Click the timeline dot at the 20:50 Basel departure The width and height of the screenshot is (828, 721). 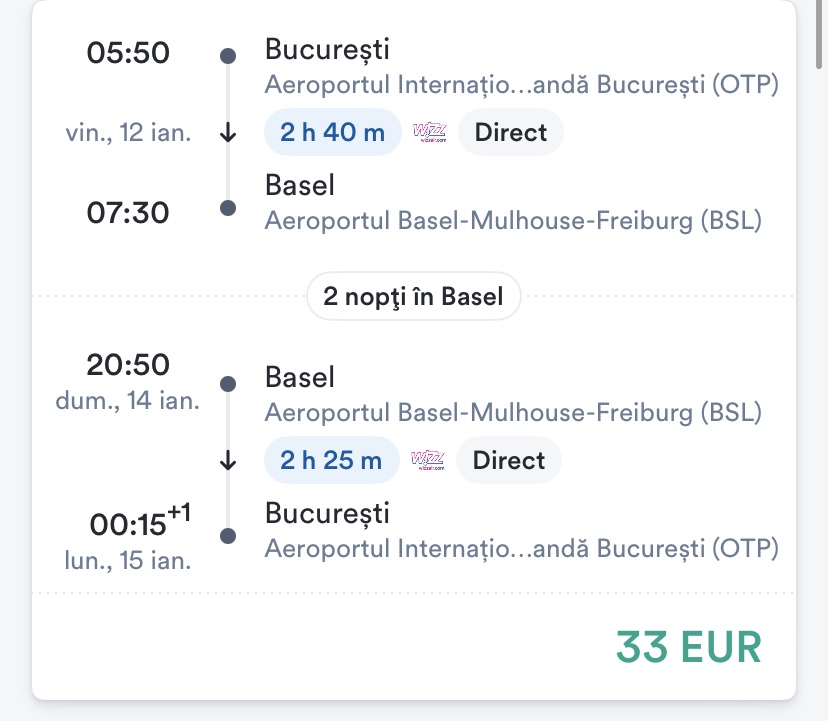pos(228,383)
